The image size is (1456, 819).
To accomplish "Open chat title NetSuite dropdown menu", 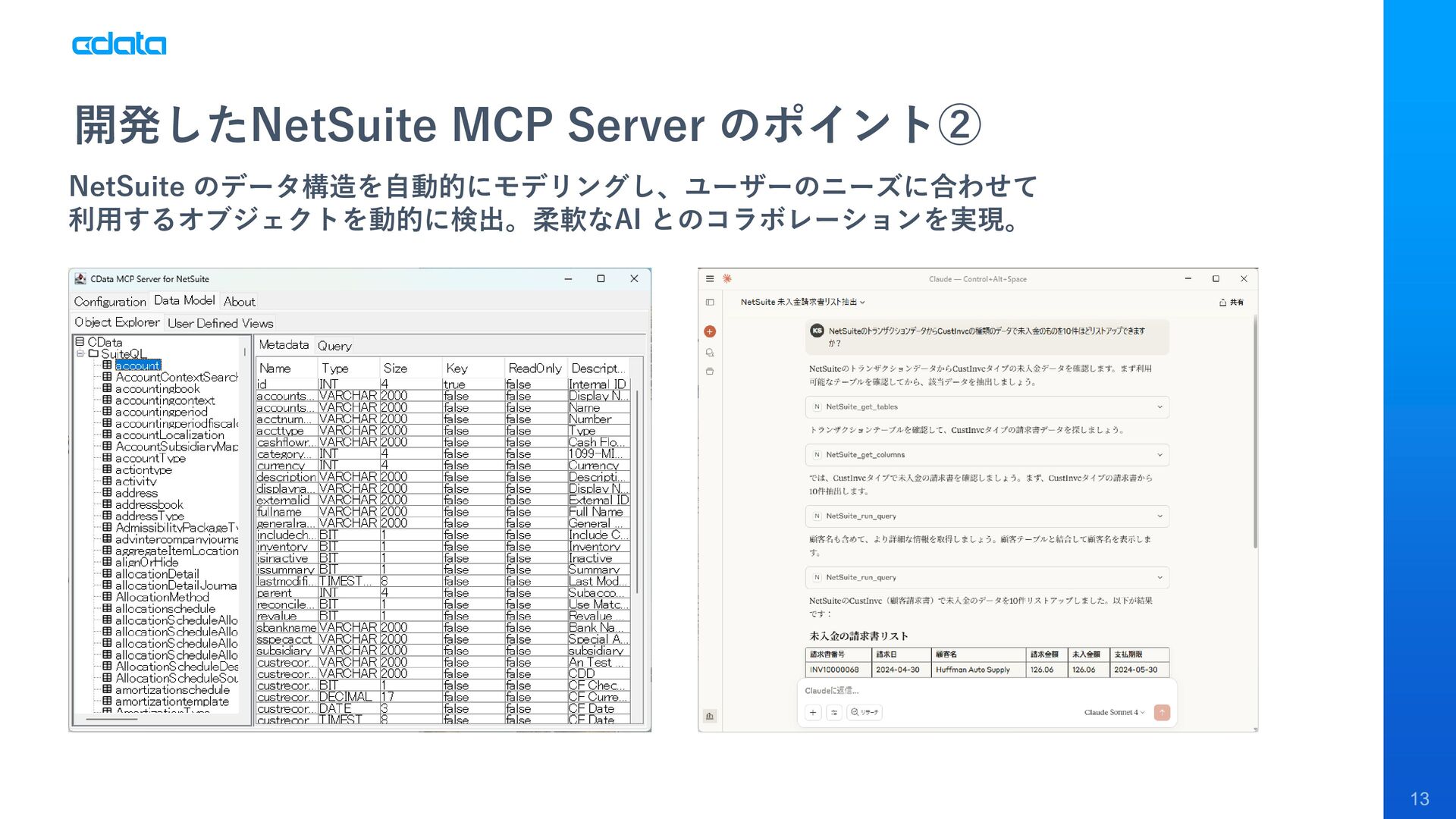I will (x=802, y=302).
